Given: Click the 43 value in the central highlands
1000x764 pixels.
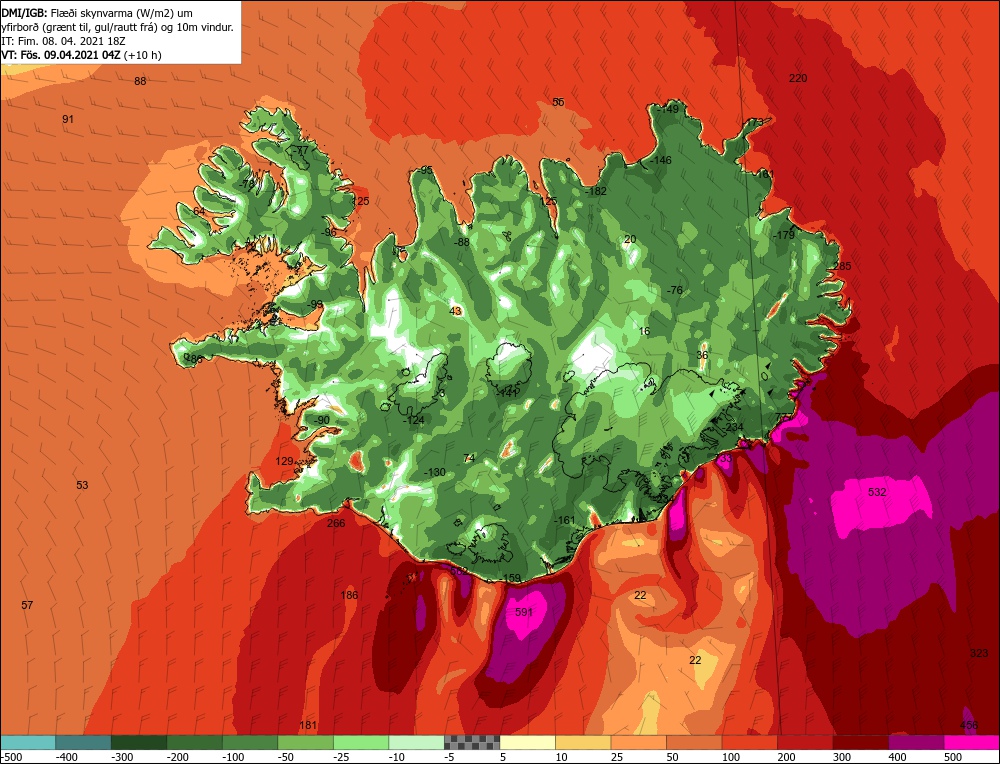Looking at the screenshot, I should [x=455, y=311].
